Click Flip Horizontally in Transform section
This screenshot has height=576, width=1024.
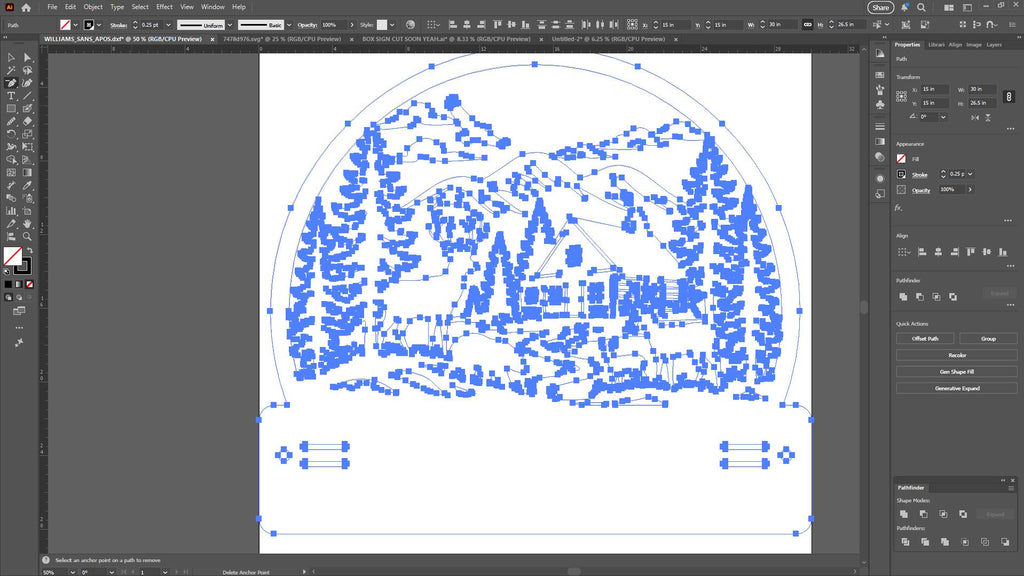click(x=975, y=118)
